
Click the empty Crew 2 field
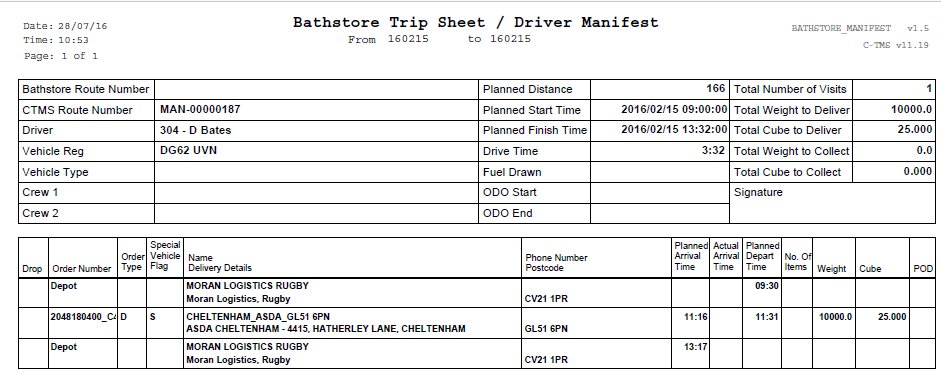[316, 213]
